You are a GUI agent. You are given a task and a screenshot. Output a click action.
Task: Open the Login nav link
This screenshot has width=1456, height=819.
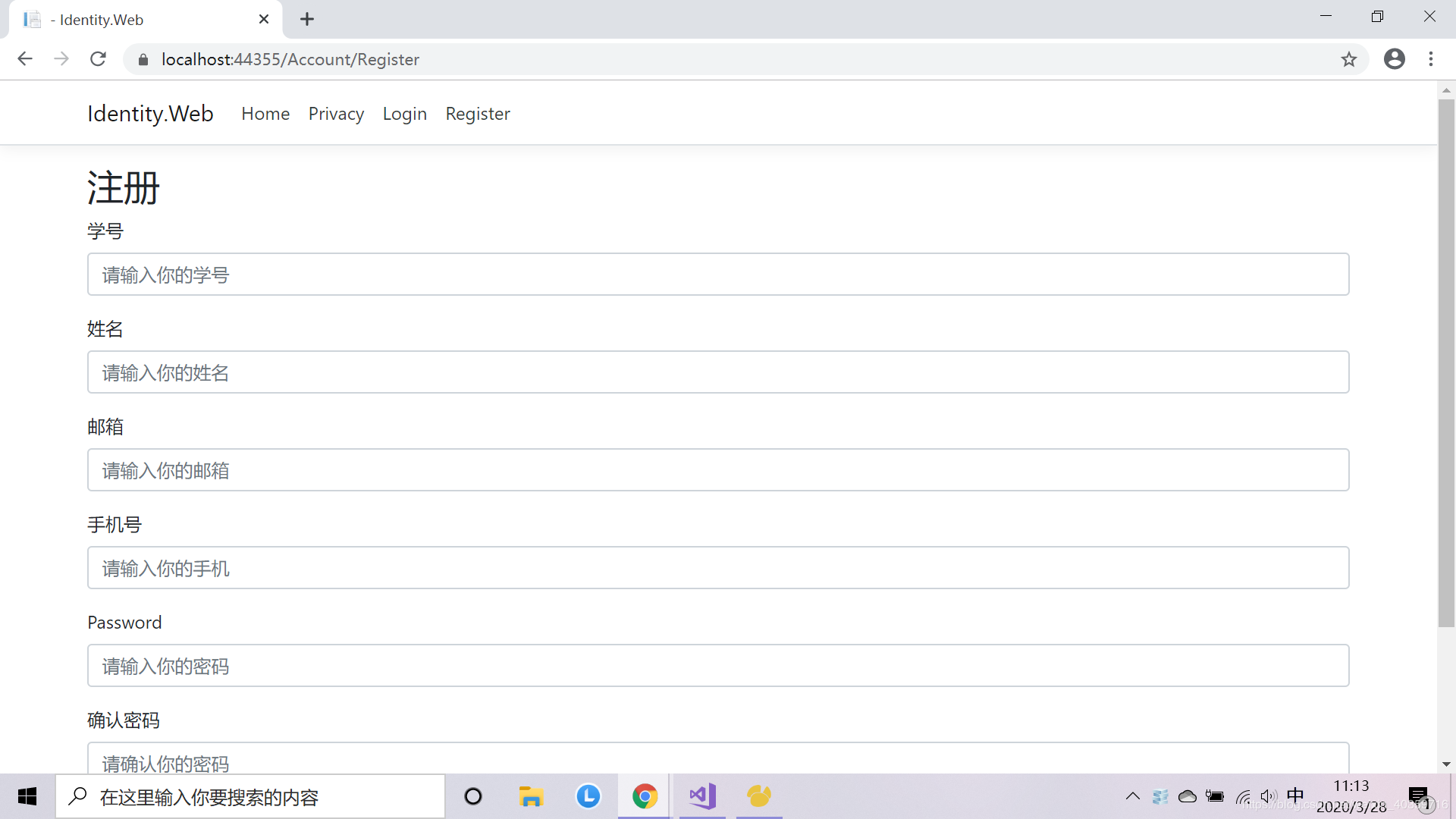click(404, 114)
